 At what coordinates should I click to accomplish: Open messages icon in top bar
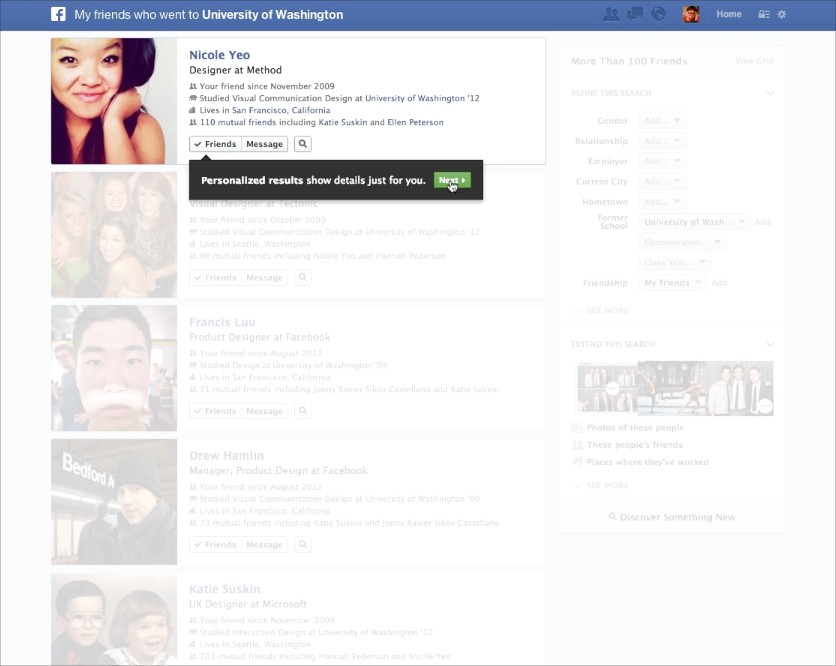634,14
